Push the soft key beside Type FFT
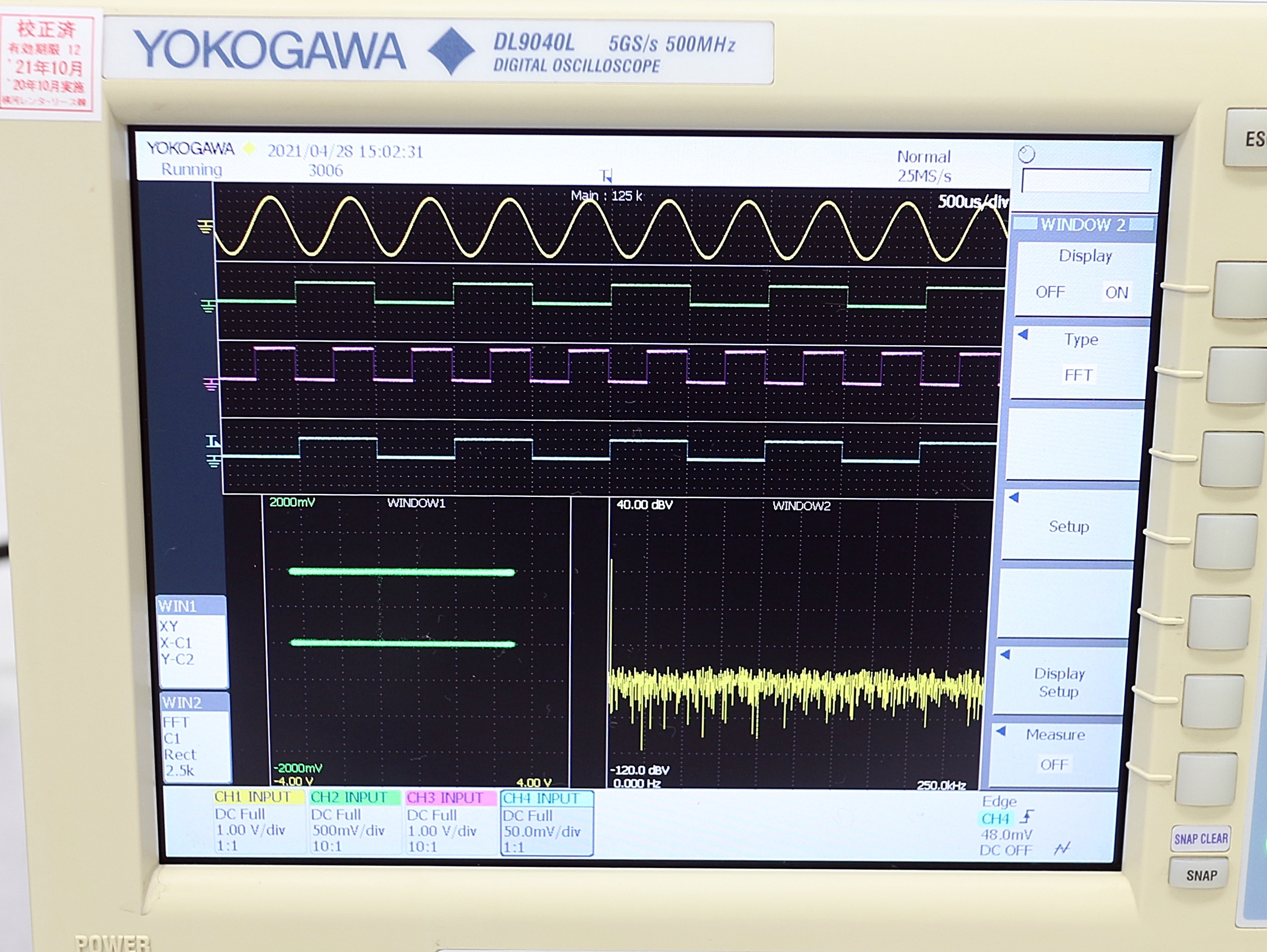Image resolution: width=1267 pixels, height=952 pixels. 1237,375
